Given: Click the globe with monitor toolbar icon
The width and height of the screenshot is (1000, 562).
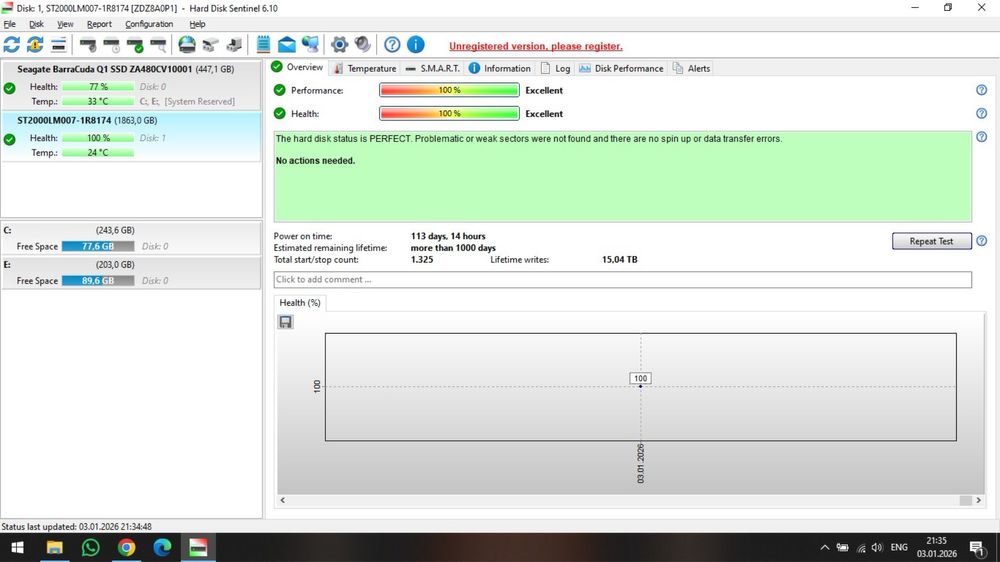Looking at the screenshot, I should [x=311, y=45].
